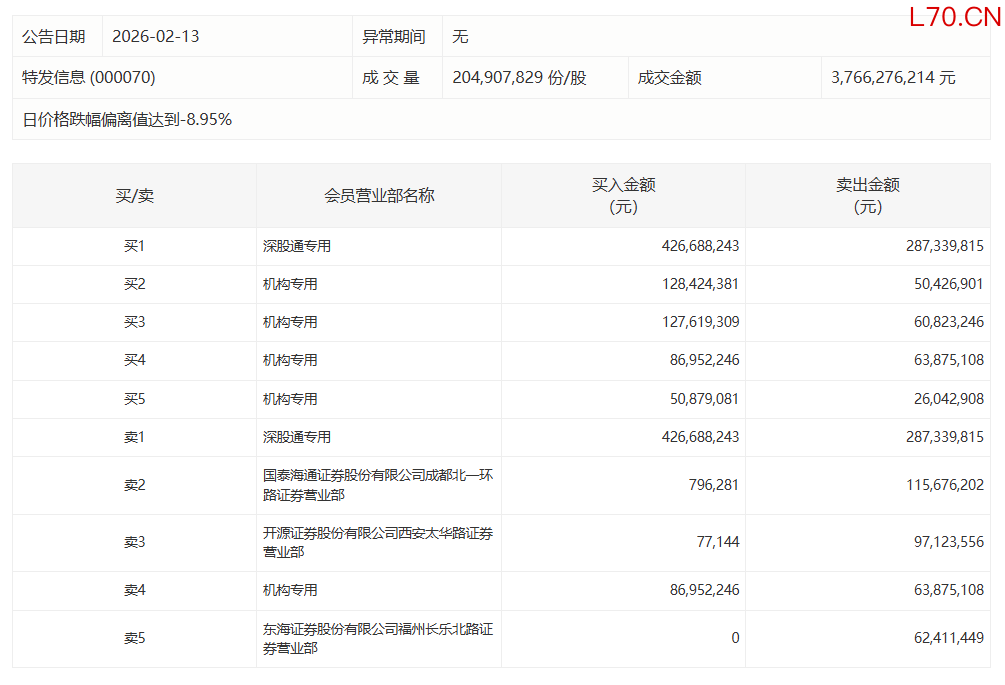1005x685 pixels.
Task: Open 开源证券西安太华路证券营业部 entry
Action: pyautogui.click(x=377, y=542)
